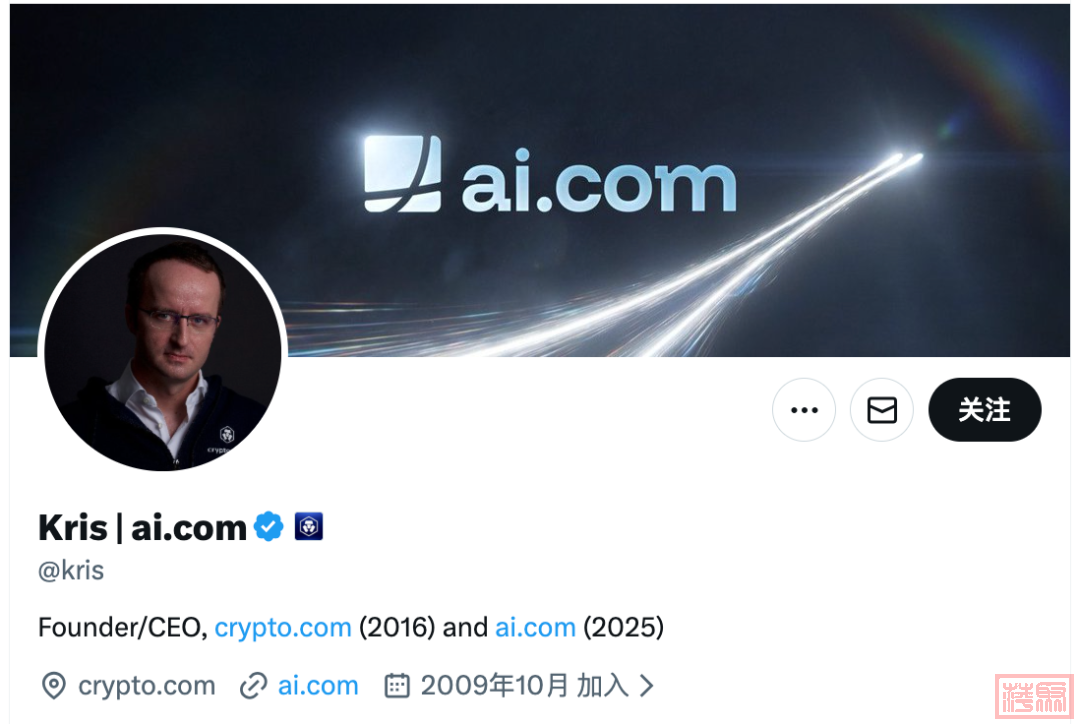
Task: Expand join date details chevron
Action: [646, 686]
